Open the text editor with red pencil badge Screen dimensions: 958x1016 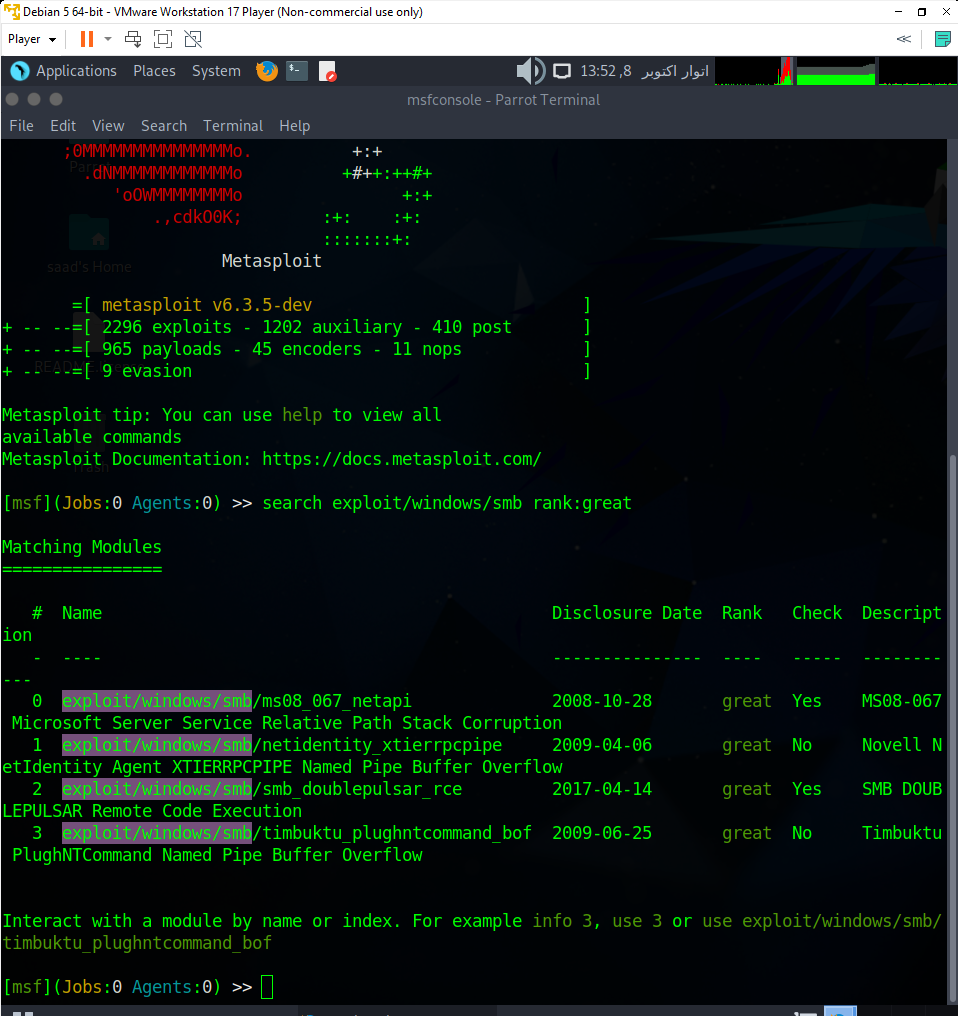pyautogui.click(x=327, y=71)
